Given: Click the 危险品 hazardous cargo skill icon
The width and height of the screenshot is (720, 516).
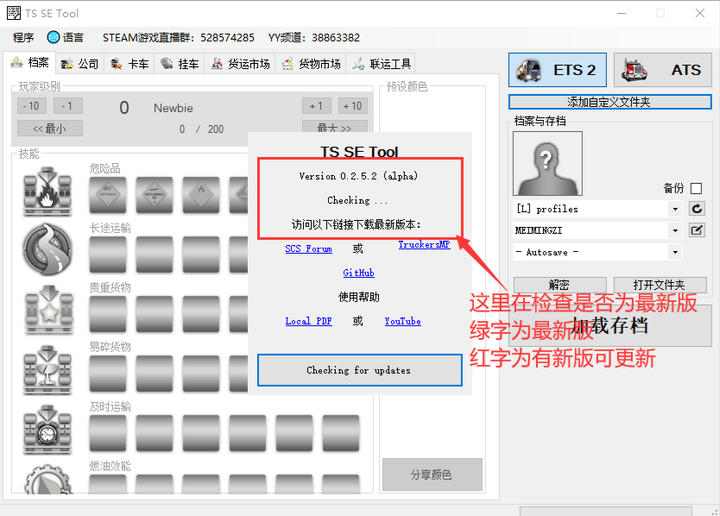Looking at the screenshot, I should pyautogui.click(x=48, y=191).
